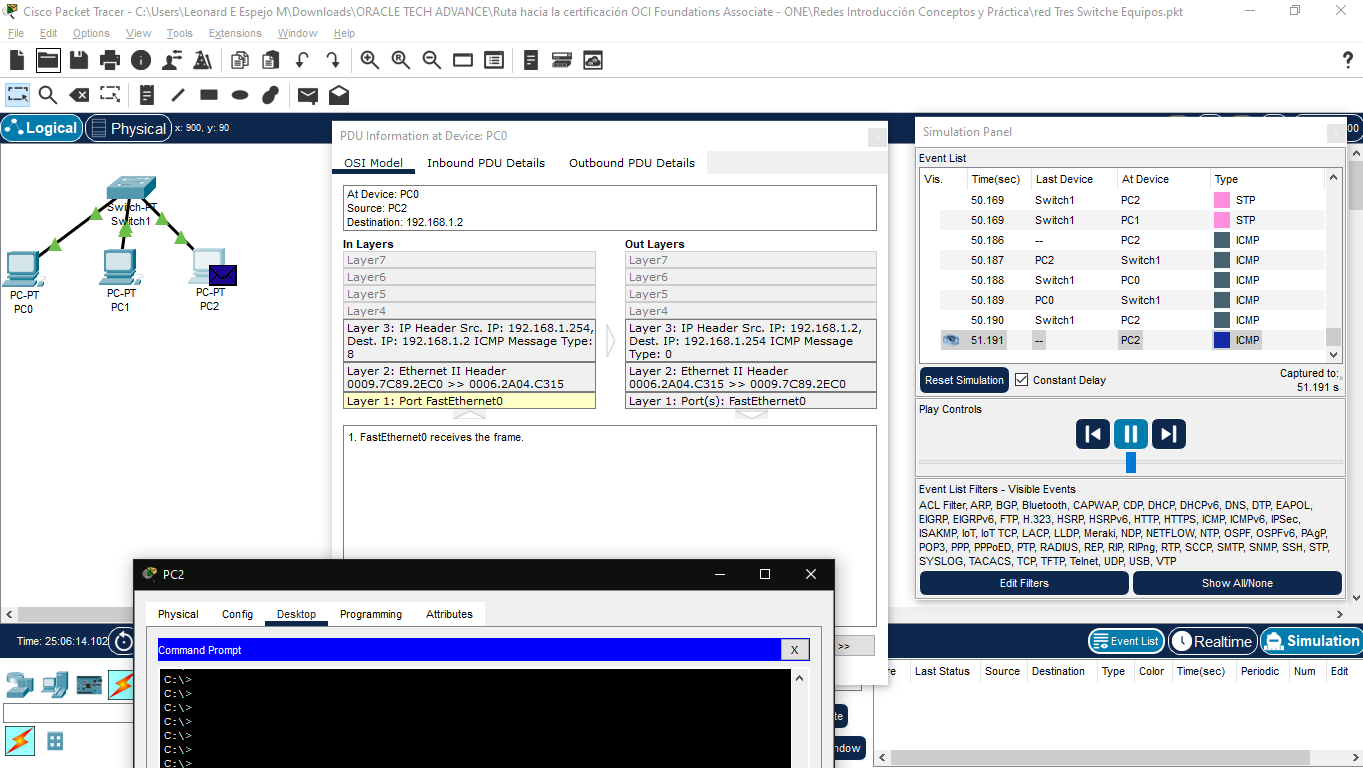Copy selection with the Copy toolbar icon
1363x768 pixels.
pos(240,60)
